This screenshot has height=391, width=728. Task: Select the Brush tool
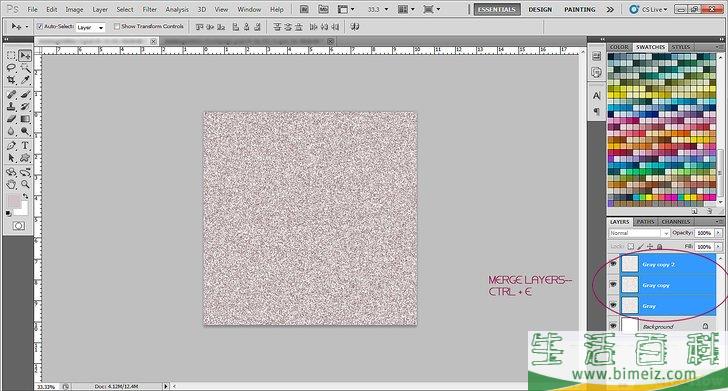point(25,95)
